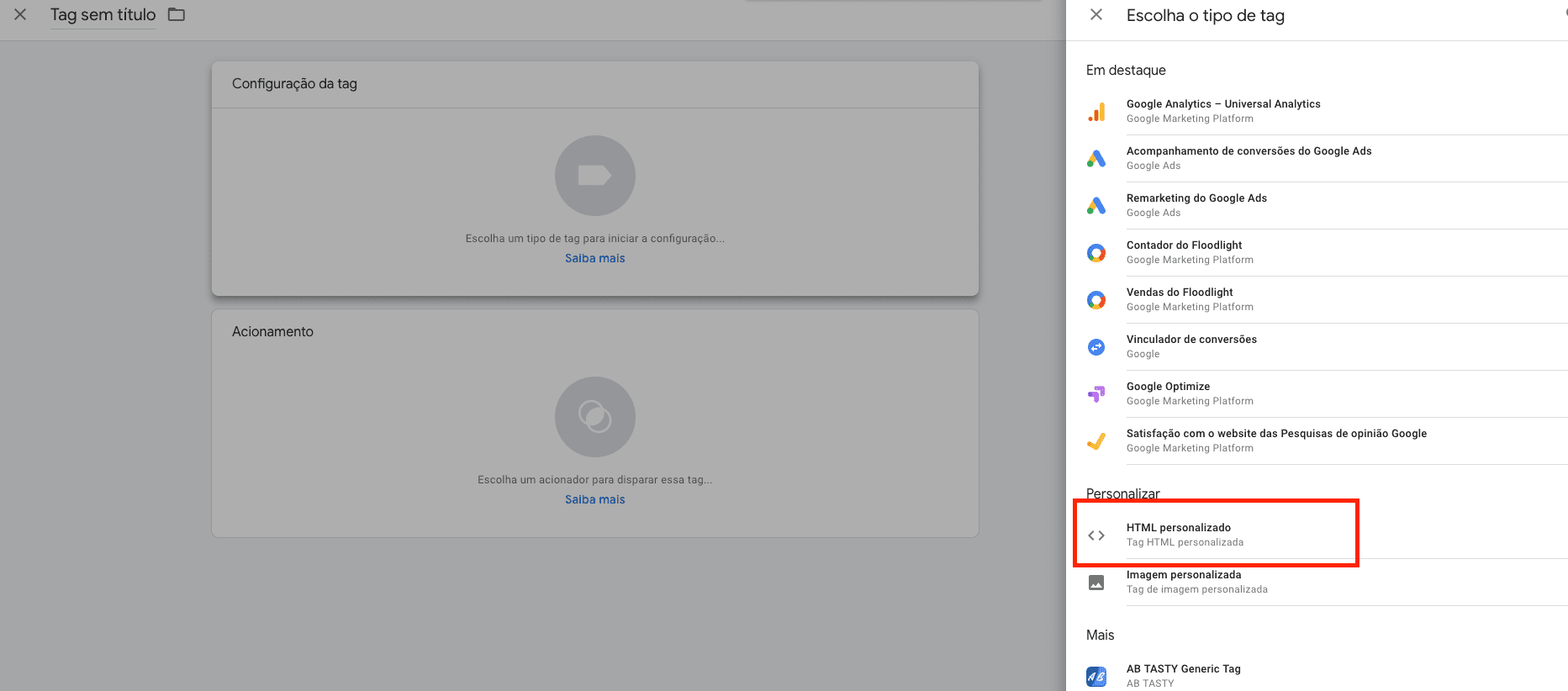The height and width of the screenshot is (691, 1568).
Task: Open Saiba mais link under Configuração da tag
Action: [595, 258]
